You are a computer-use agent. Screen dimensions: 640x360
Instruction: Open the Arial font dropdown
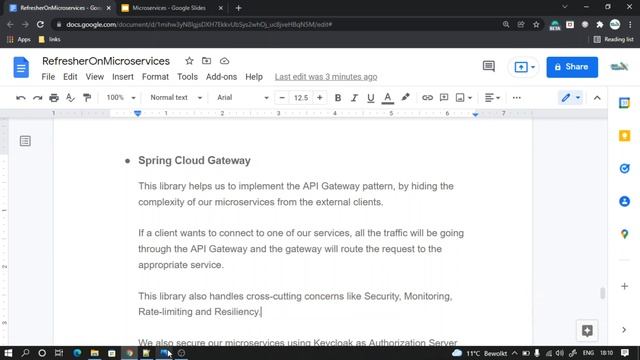(x=242, y=98)
